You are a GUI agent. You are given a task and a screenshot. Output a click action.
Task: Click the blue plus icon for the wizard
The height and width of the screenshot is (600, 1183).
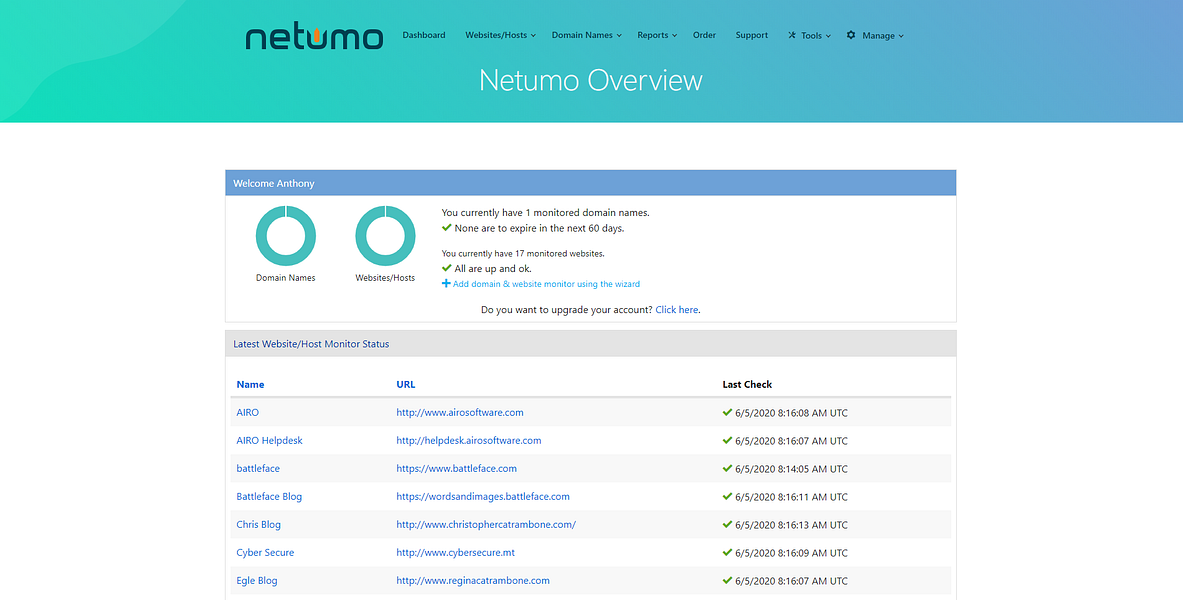click(x=446, y=284)
